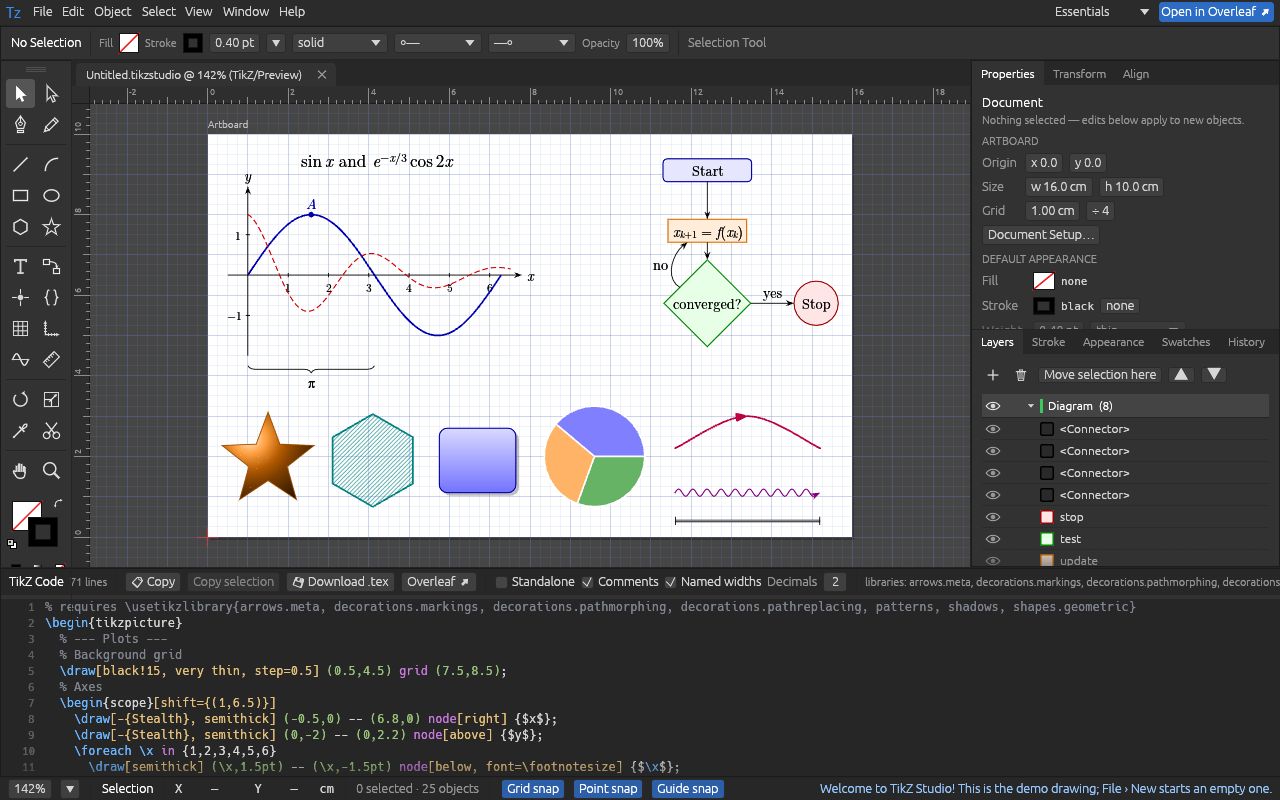Open the Essentials workspace dropdown
This screenshot has width=1280, height=800.
pos(1102,12)
